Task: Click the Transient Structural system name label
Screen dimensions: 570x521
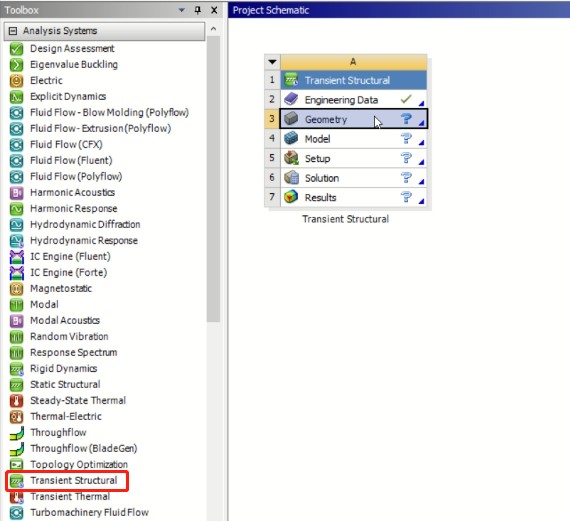Action: click(346, 219)
